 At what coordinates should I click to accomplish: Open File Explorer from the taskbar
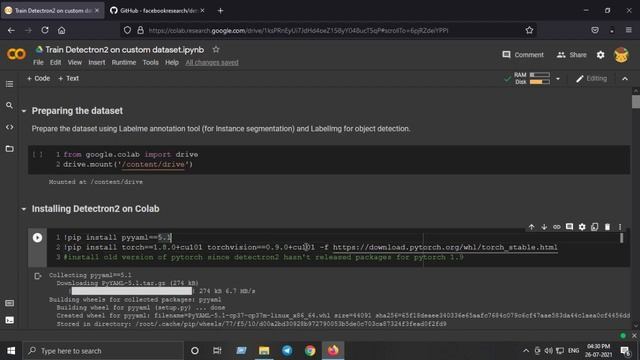pyautogui.click(x=264, y=351)
